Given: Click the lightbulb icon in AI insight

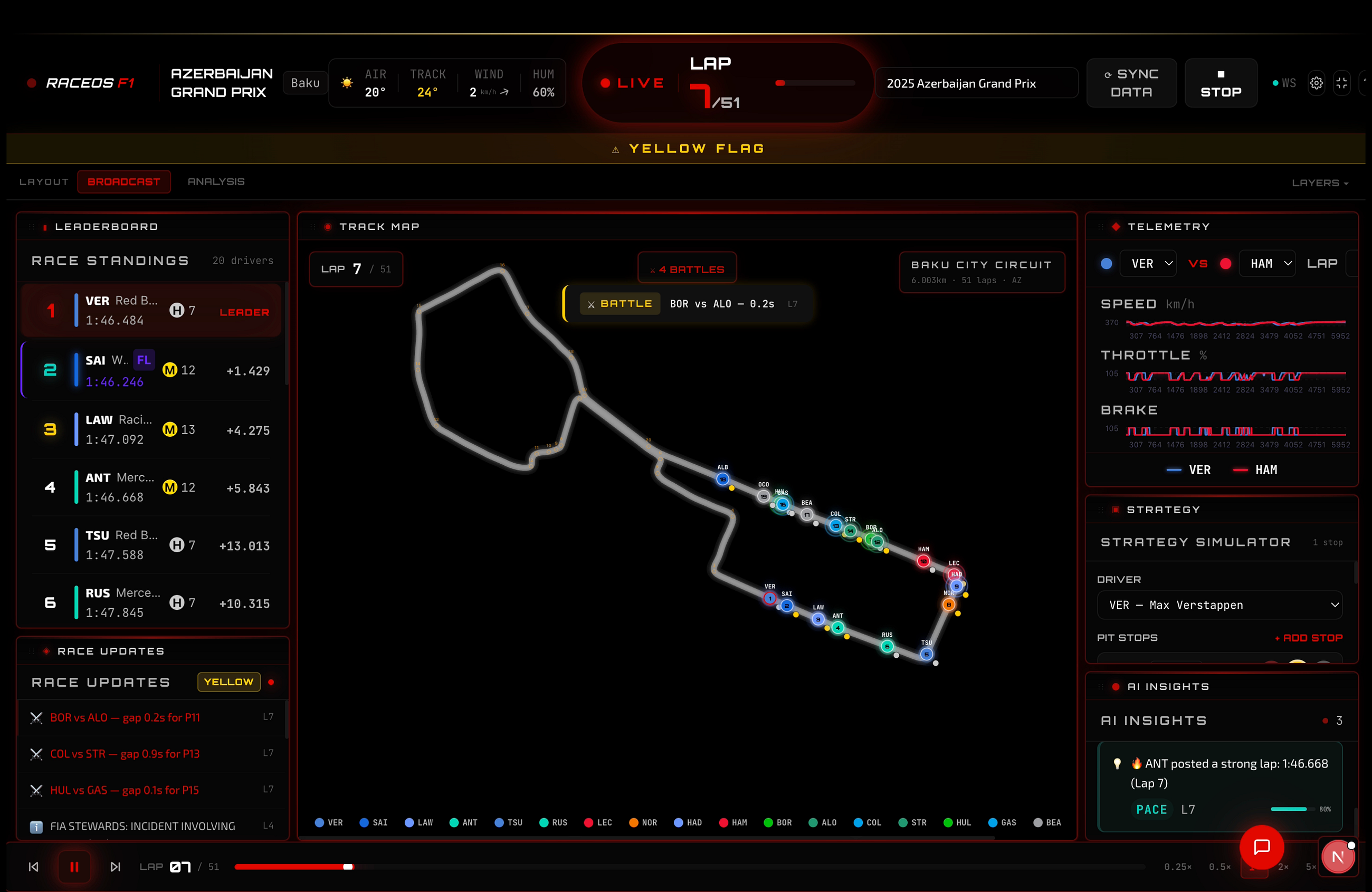Looking at the screenshot, I should [x=1117, y=763].
